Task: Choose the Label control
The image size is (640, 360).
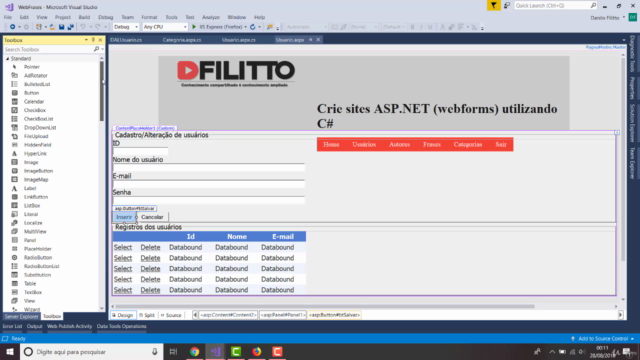Action: (x=30, y=188)
